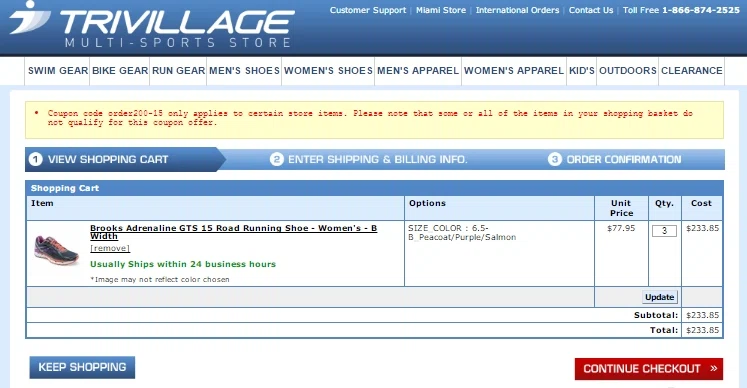Click the Toll Free phone number

click(700, 10)
